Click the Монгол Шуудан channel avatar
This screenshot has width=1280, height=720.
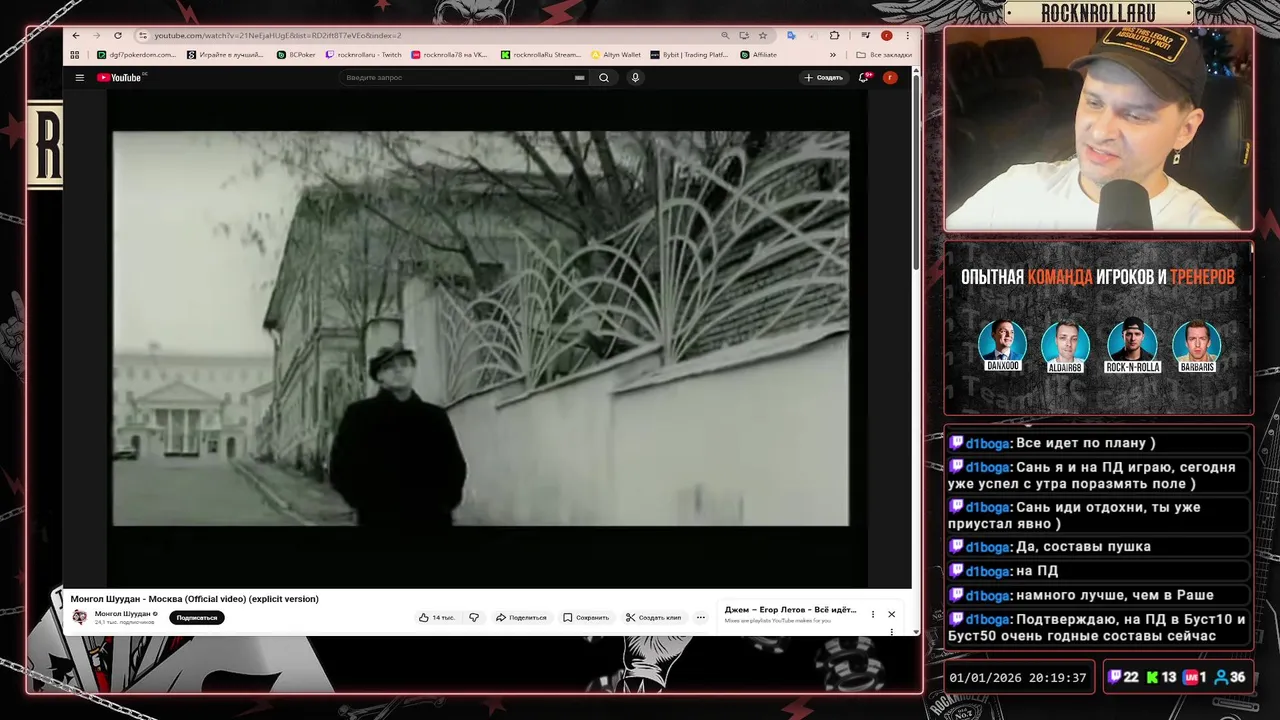[79, 617]
